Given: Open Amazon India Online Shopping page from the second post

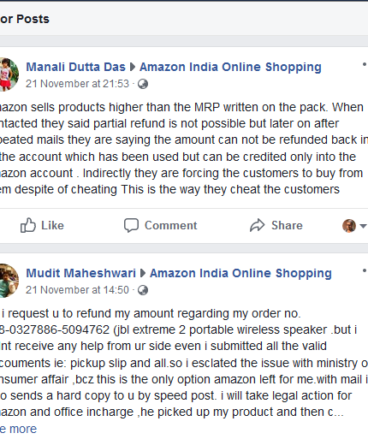Looking at the screenshot, I should pyautogui.click(x=241, y=274).
